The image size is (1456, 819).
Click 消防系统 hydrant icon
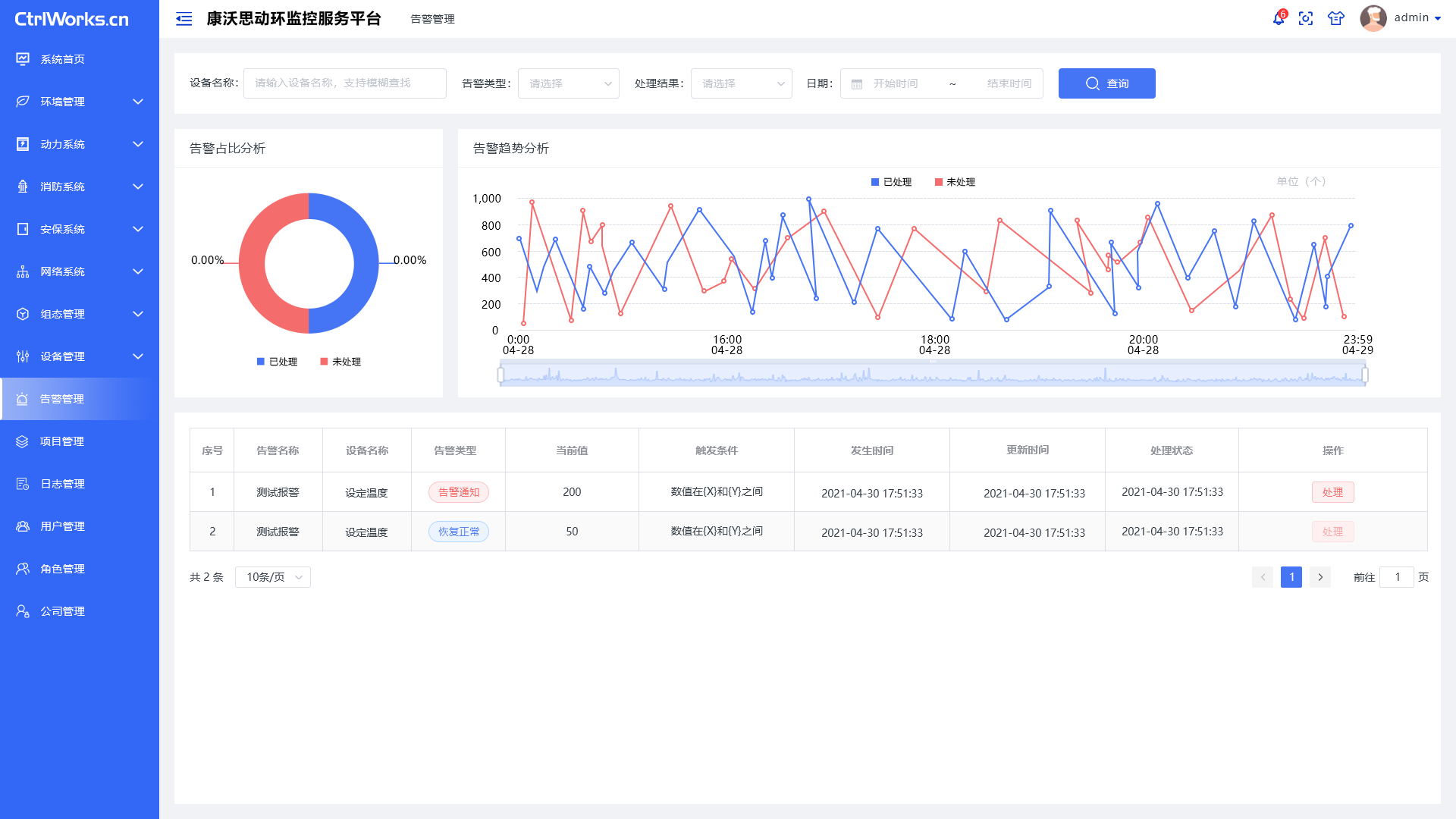pos(23,187)
